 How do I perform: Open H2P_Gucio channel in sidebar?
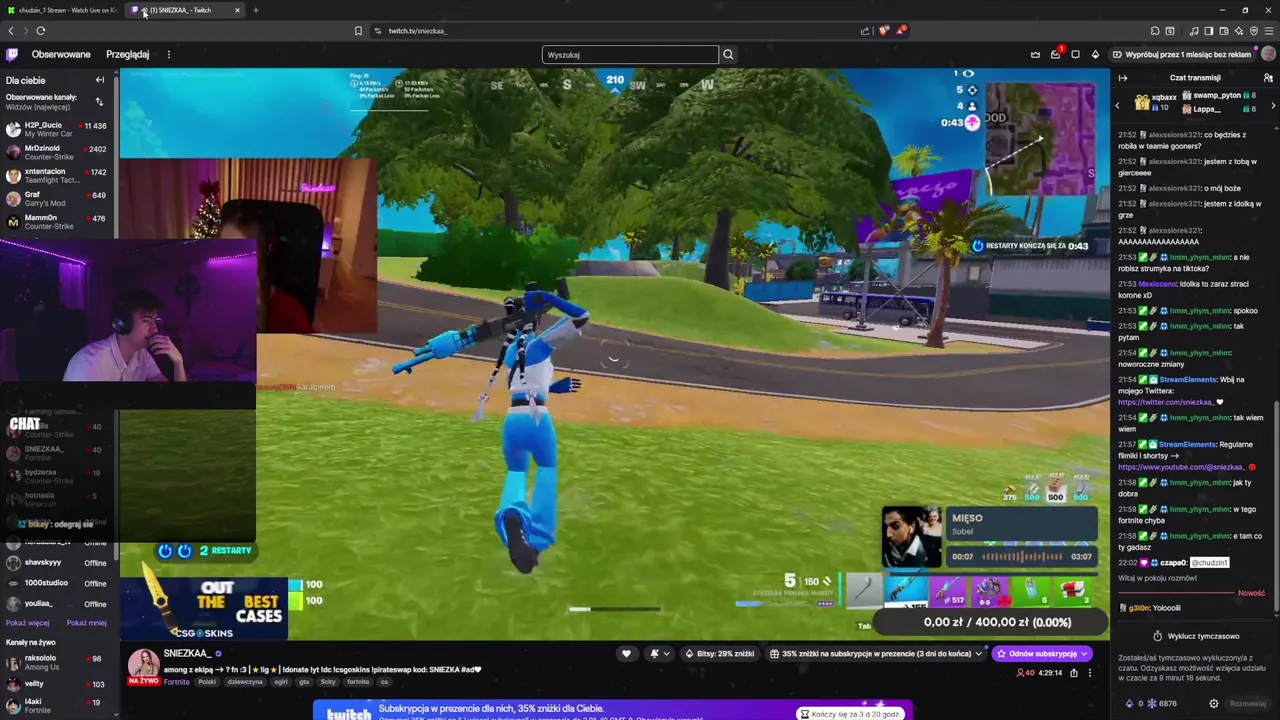[x=57, y=129]
